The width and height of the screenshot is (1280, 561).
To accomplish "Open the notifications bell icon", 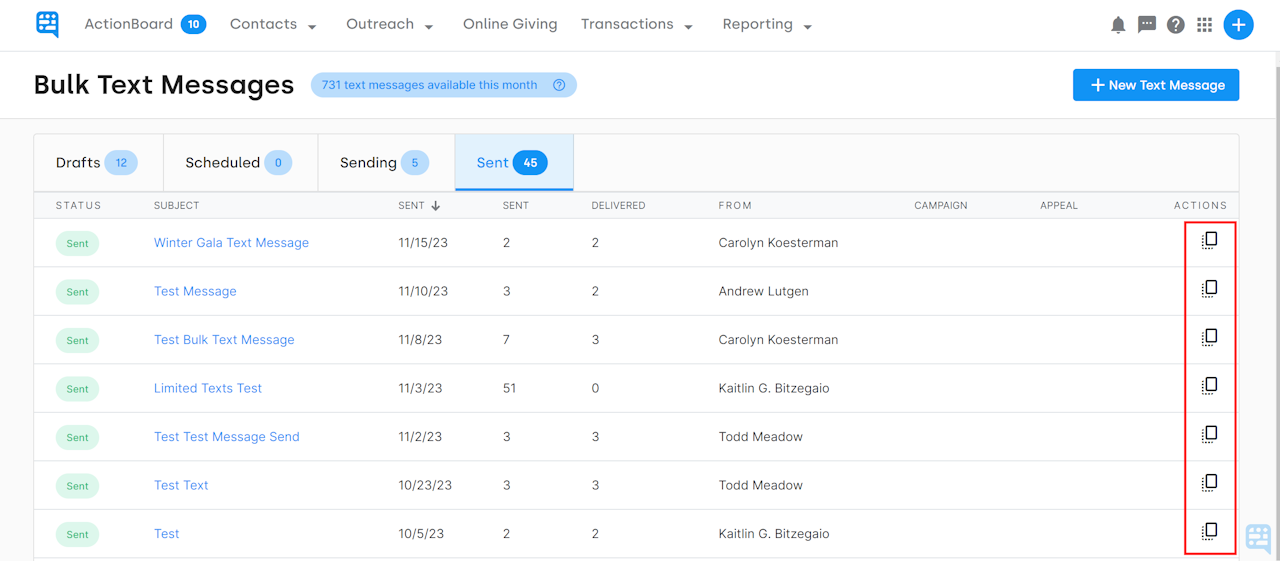I will (1118, 25).
